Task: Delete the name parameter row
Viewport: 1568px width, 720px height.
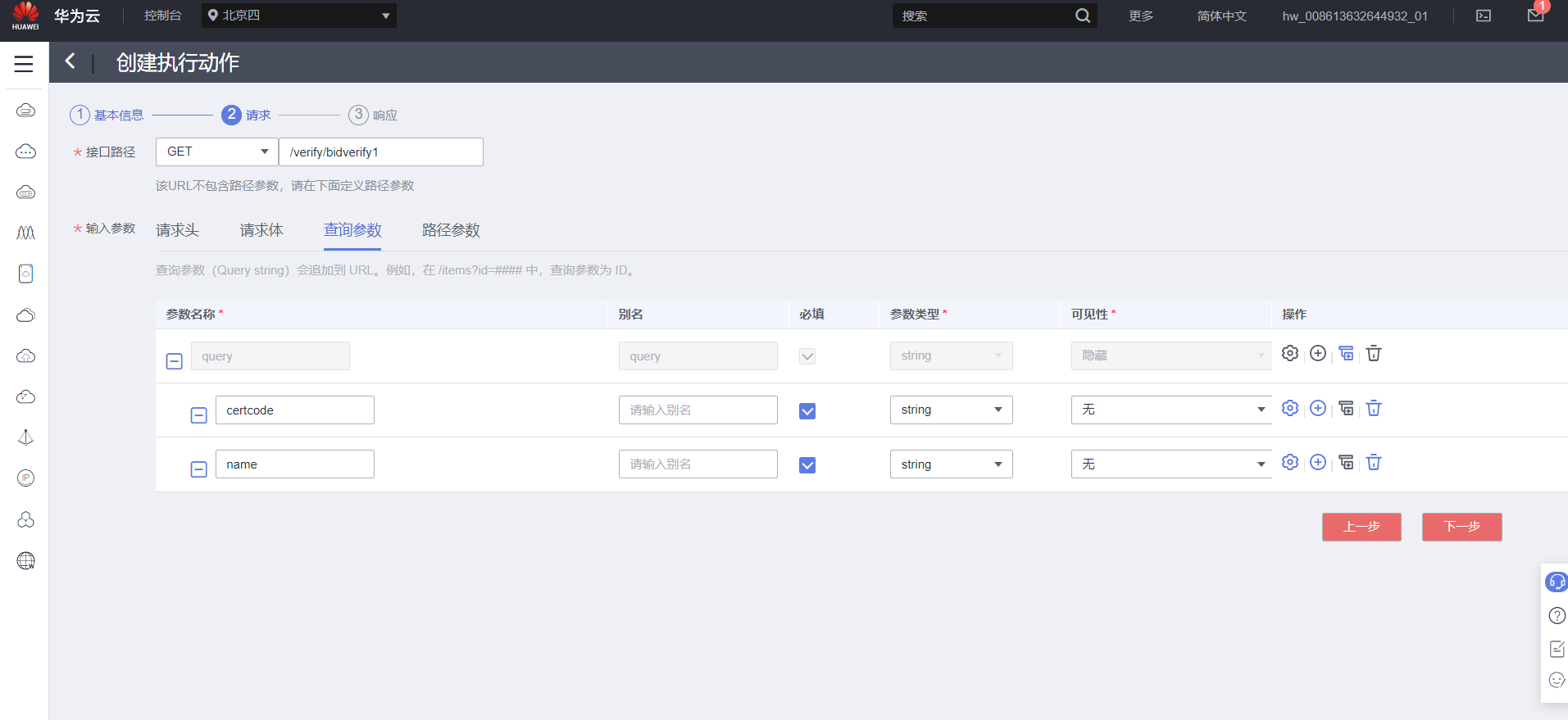Action: click(x=1374, y=462)
